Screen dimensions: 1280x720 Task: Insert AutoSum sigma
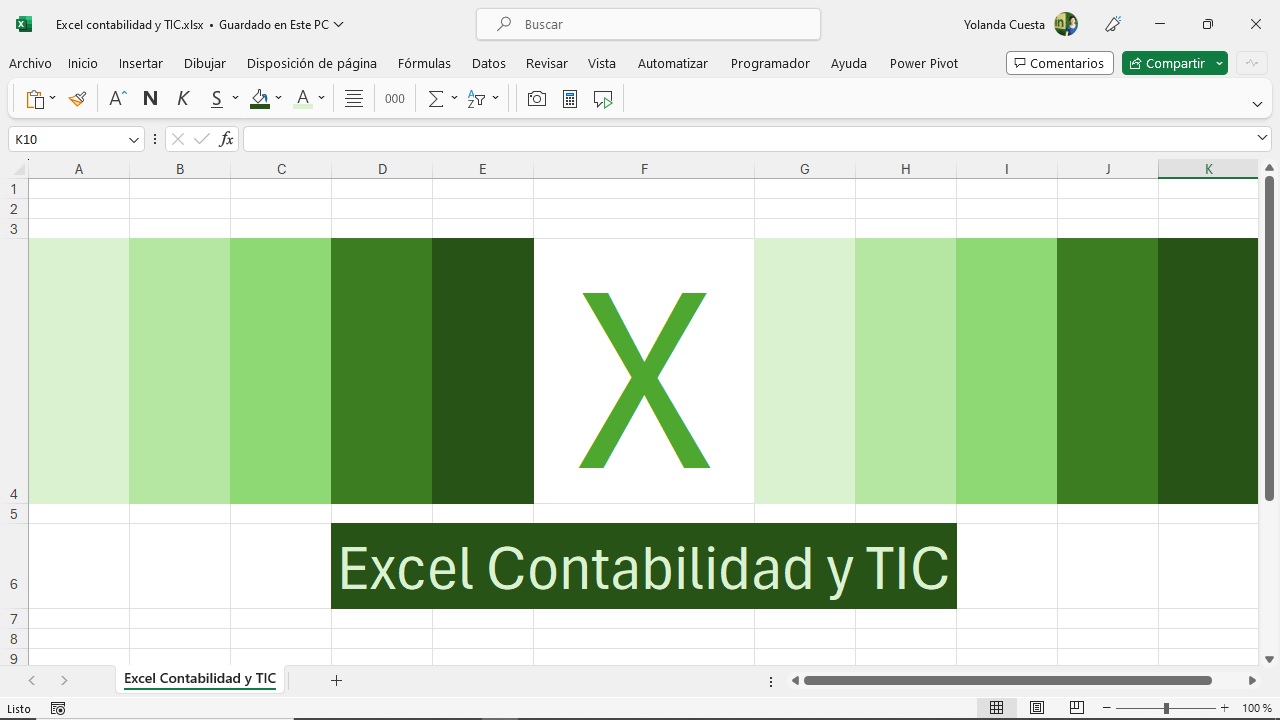click(436, 99)
